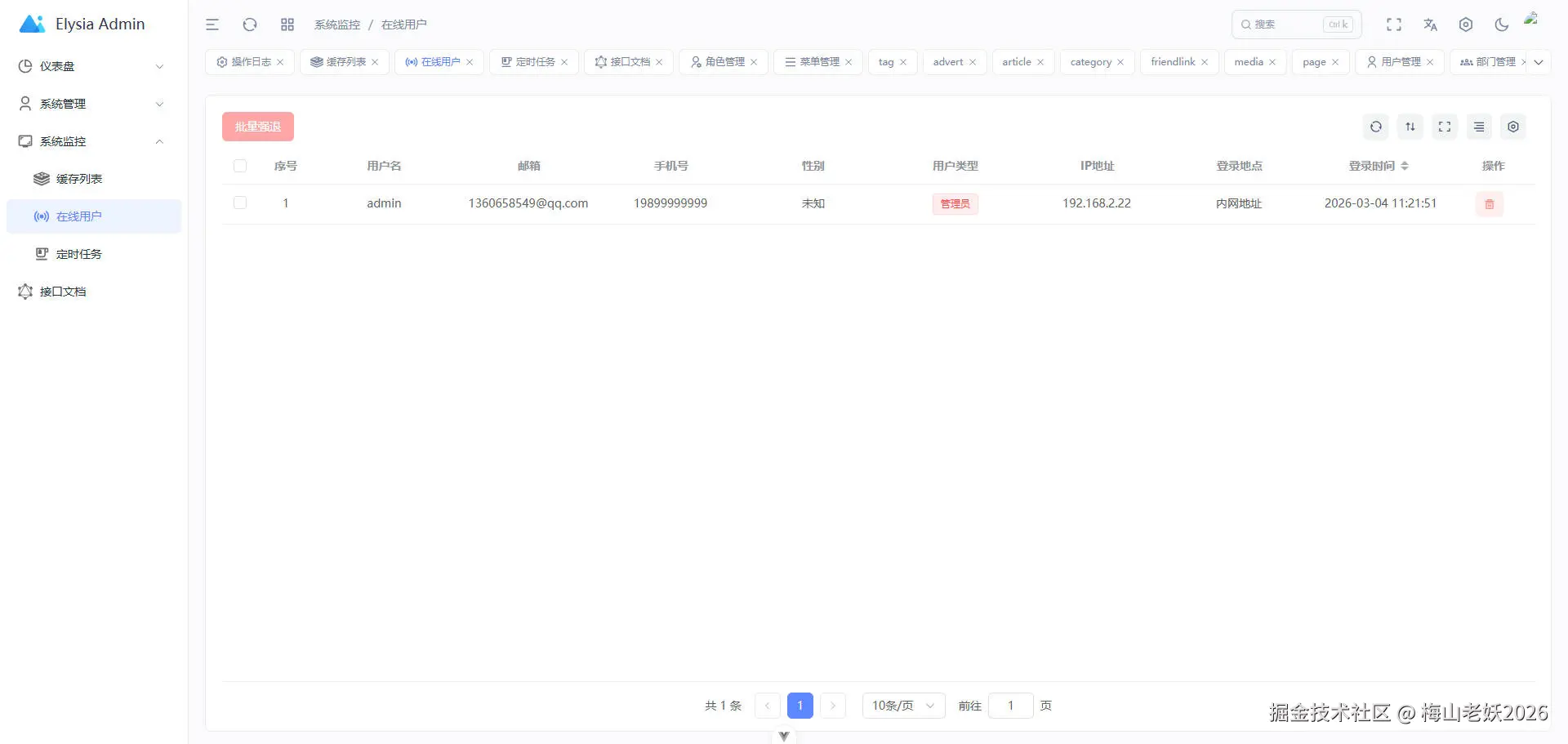Image resolution: width=1568 pixels, height=744 pixels.
Task: Open the 10条/页 page size dropdown
Action: pos(903,706)
